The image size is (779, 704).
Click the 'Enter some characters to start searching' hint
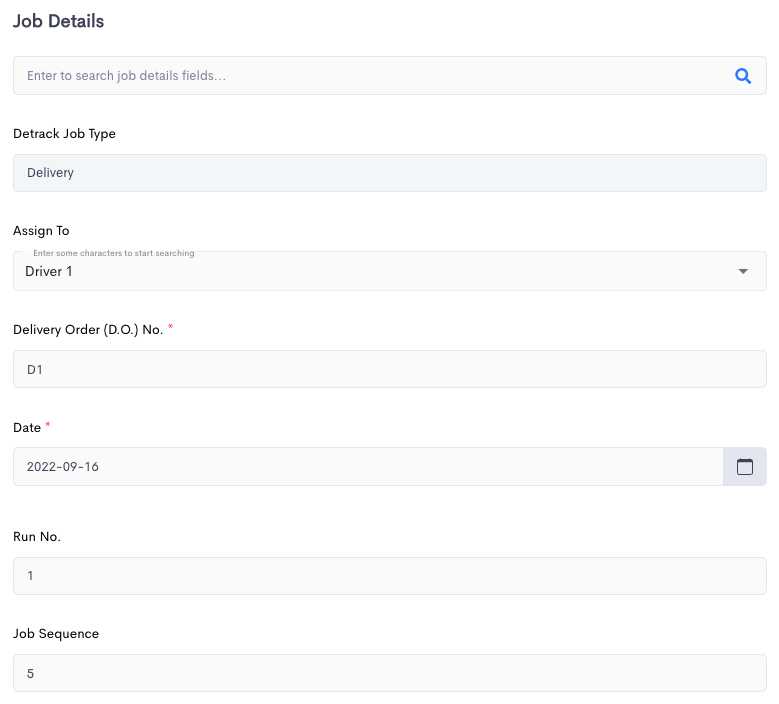pyautogui.click(x=114, y=253)
